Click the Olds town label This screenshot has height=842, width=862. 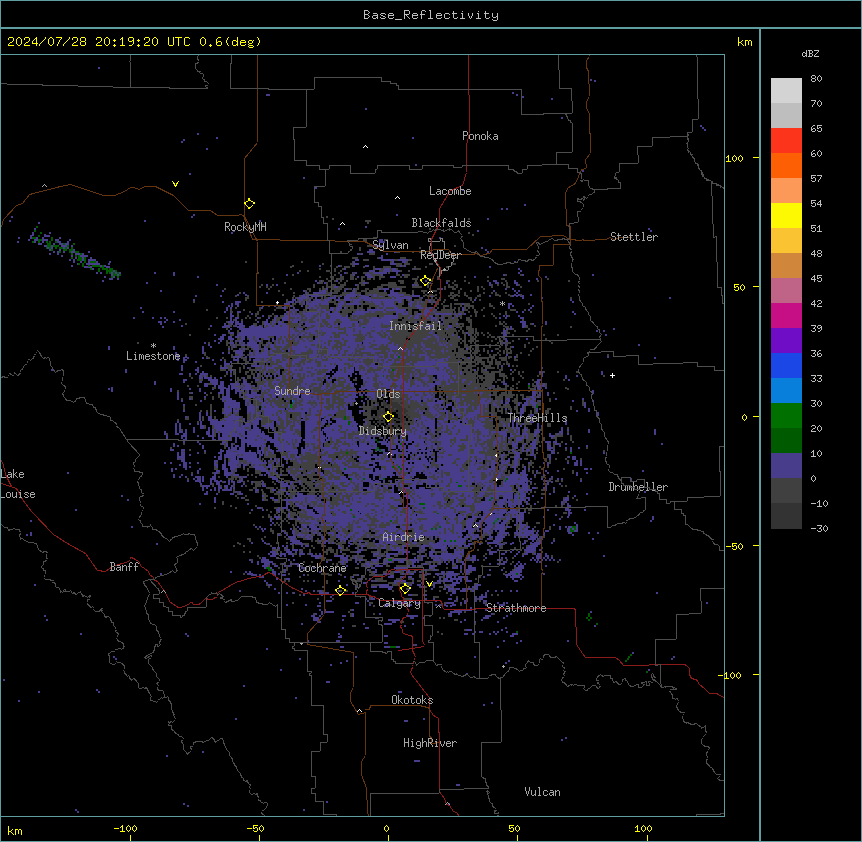(388, 394)
